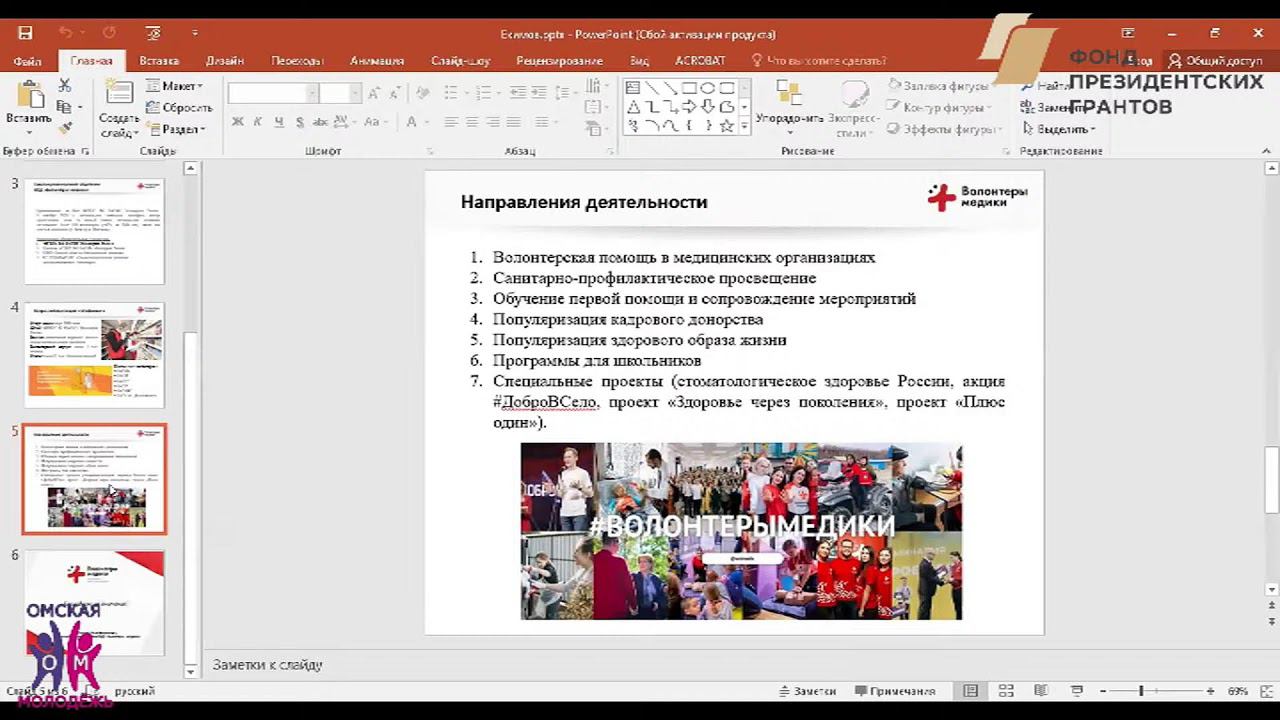The width and height of the screenshot is (1280, 720).
Task: Switch to the Дизайн tab
Action: point(225,61)
